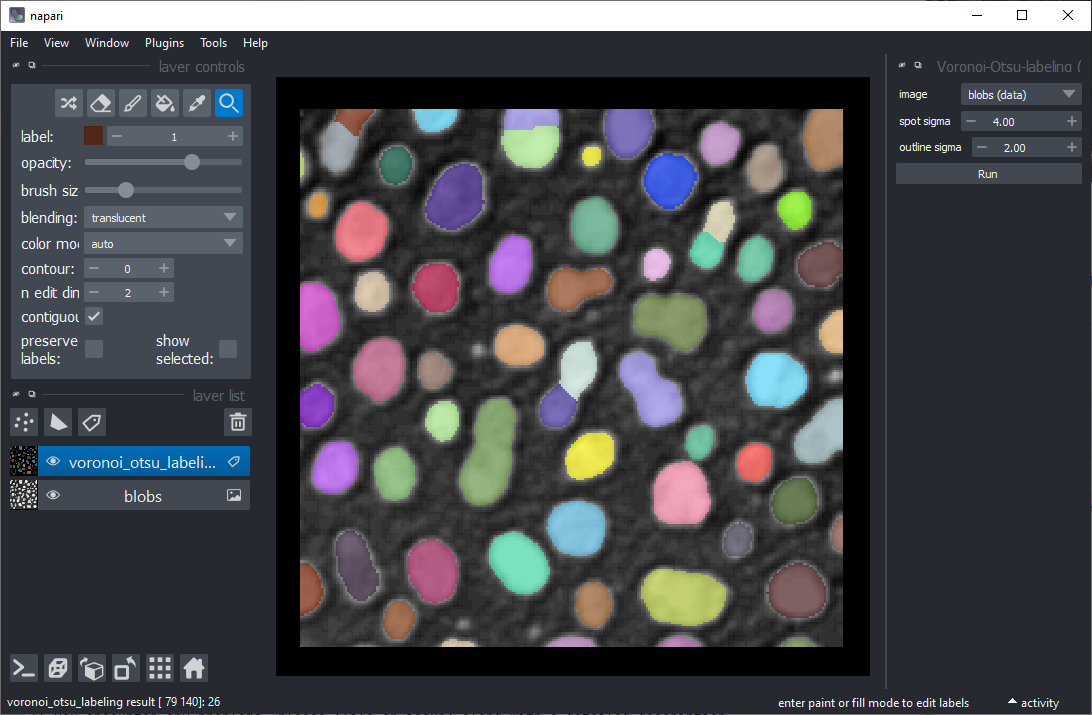Add a new shapes layer

click(x=59, y=422)
